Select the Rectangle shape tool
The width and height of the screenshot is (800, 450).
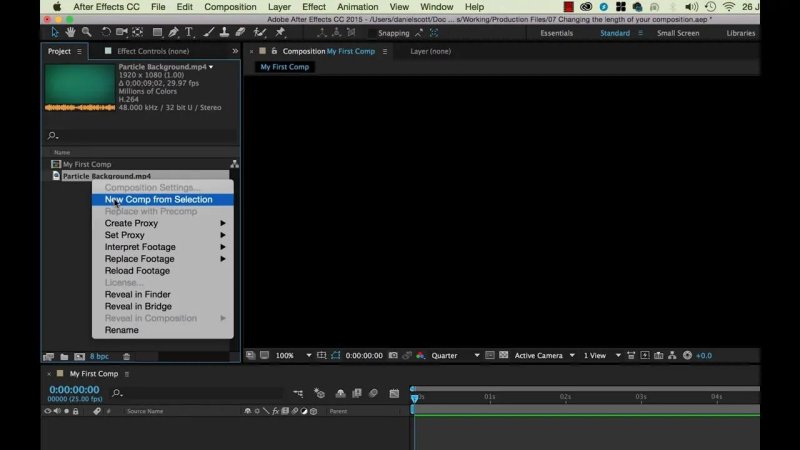point(157,32)
